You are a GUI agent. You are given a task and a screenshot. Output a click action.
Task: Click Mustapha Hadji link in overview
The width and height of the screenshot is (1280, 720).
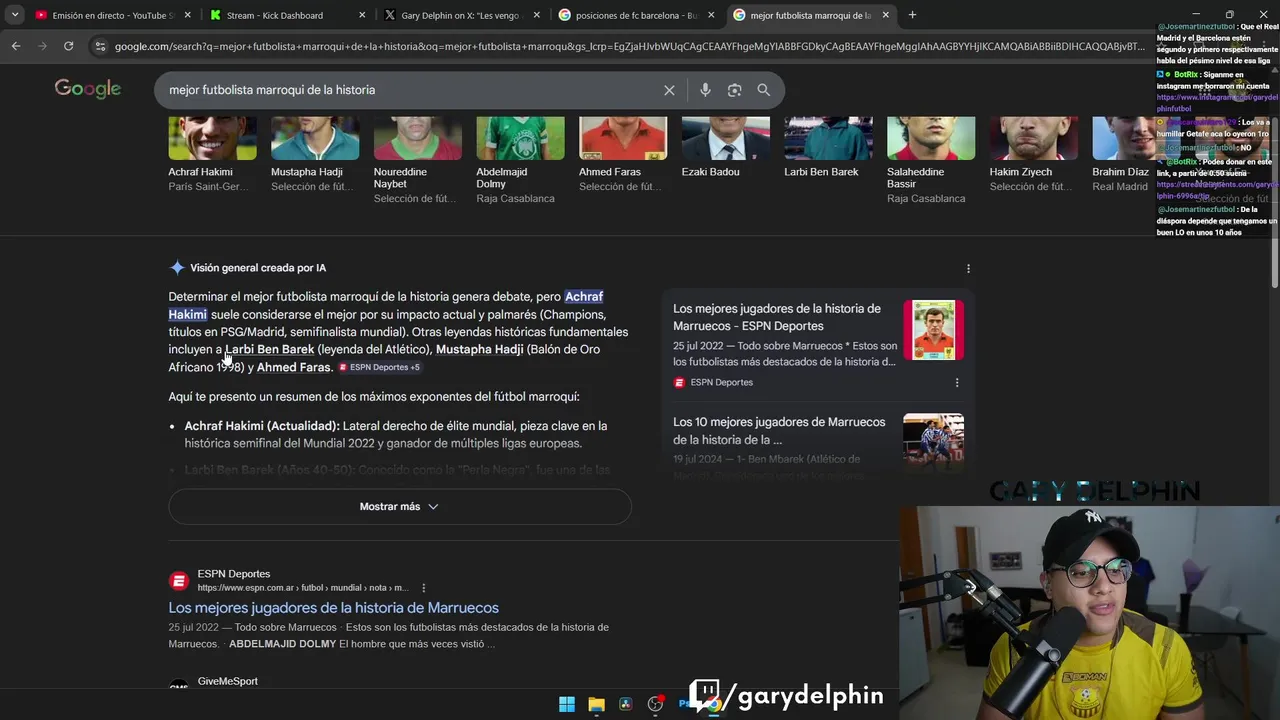pyautogui.click(x=479, y=349)
